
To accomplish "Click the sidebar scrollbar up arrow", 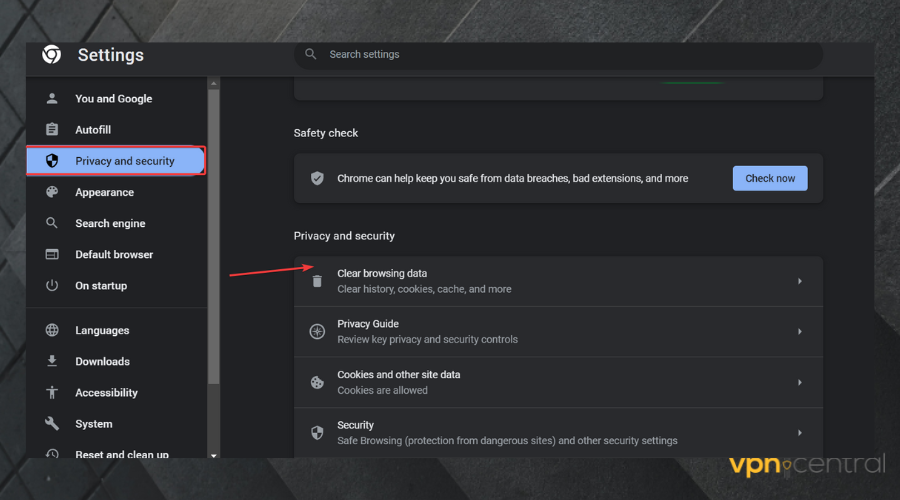I will click(214, 83).
